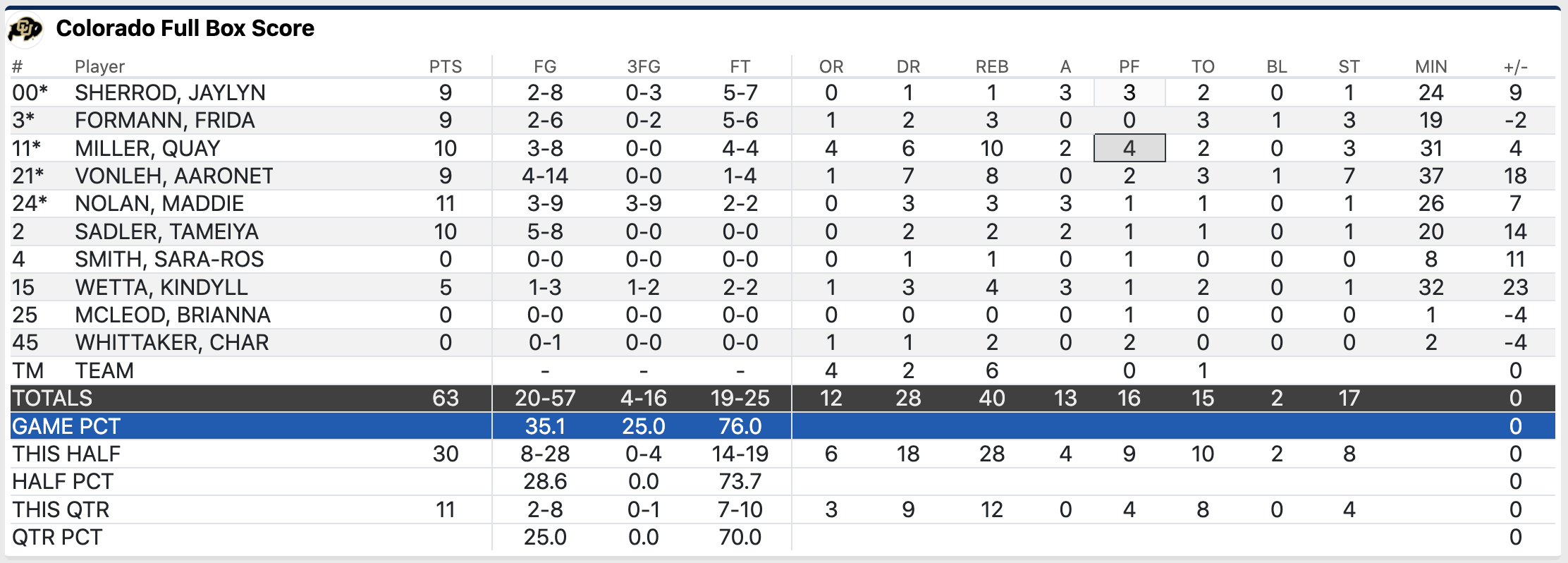Click the PTS column header
This screenshot has width=1568, height=563.
(x=445, y=67)
